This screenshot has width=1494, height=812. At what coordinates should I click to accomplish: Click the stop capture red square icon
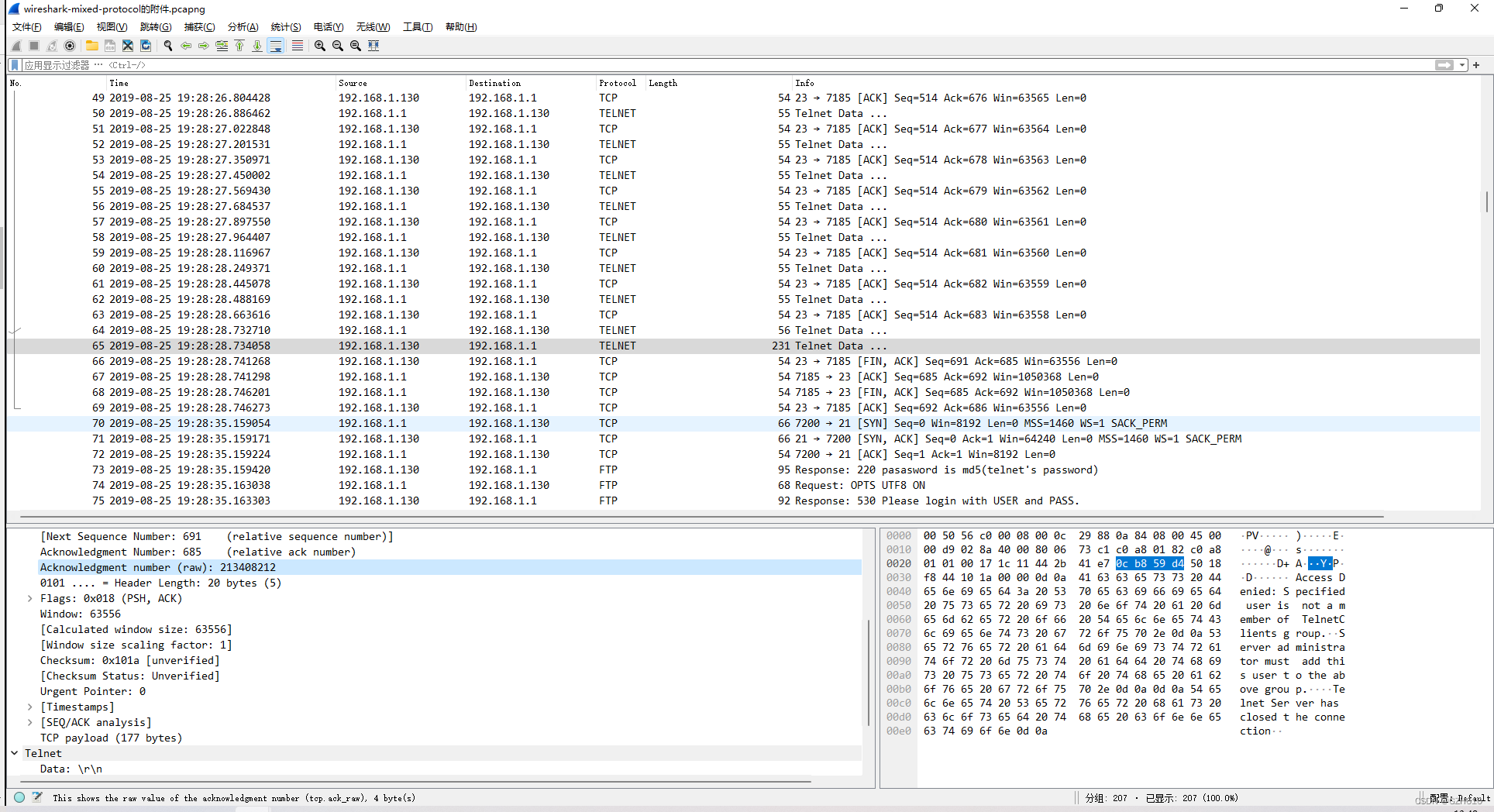pos(33,46)
